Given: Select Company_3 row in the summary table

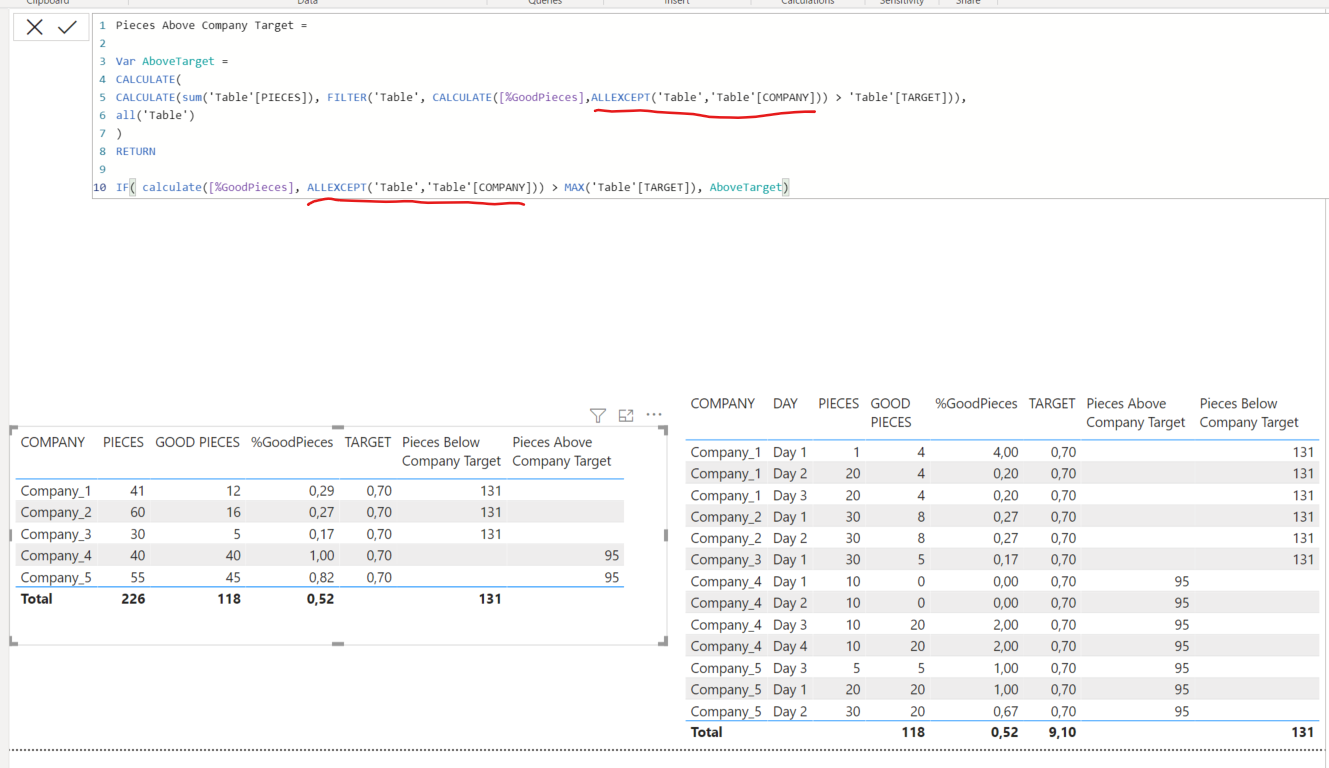Looking at the screenshot, I should click(320, 534).
